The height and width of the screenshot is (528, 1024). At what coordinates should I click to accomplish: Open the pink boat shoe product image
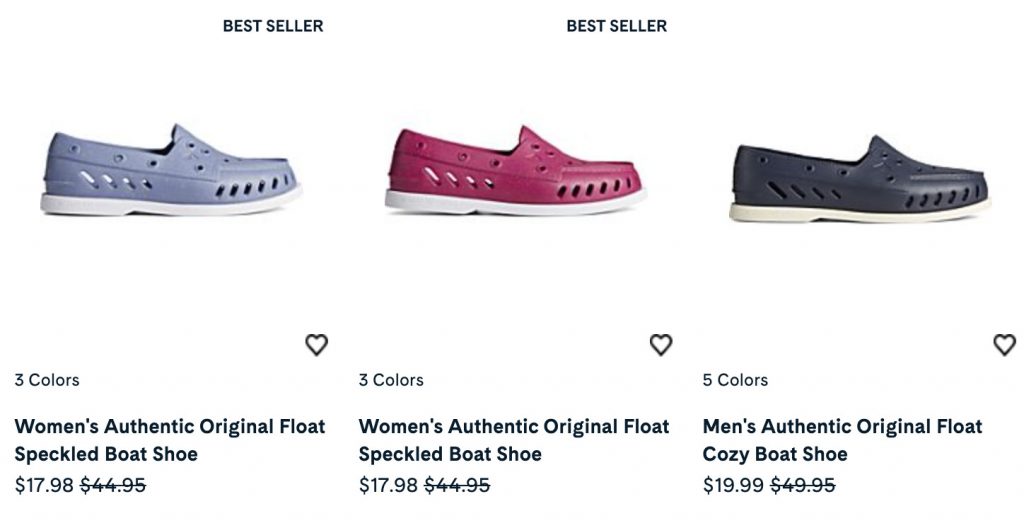pos(514,171)
